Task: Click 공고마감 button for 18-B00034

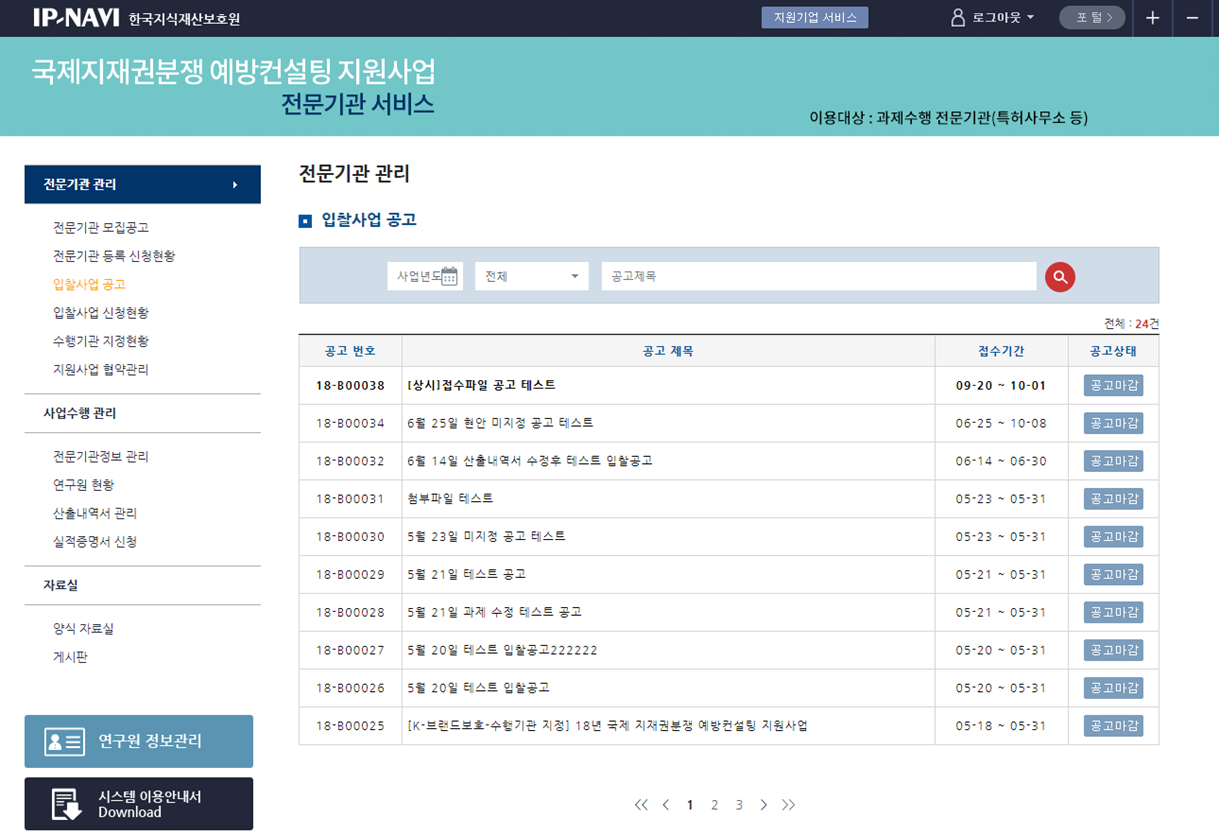Action: coord(1113,423)
